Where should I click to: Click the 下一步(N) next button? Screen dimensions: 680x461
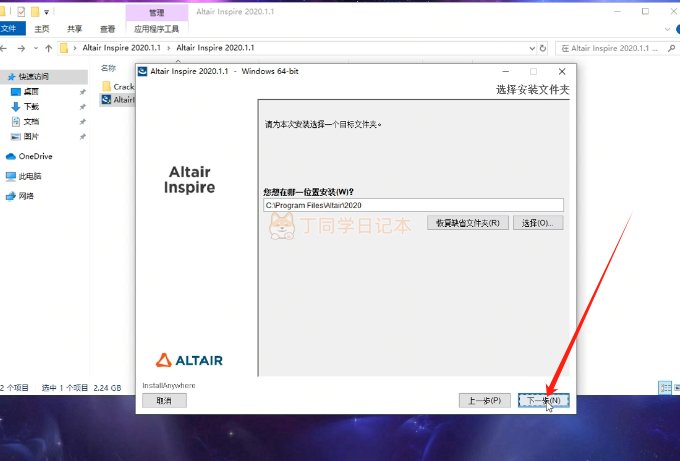(x=545, y=400)
